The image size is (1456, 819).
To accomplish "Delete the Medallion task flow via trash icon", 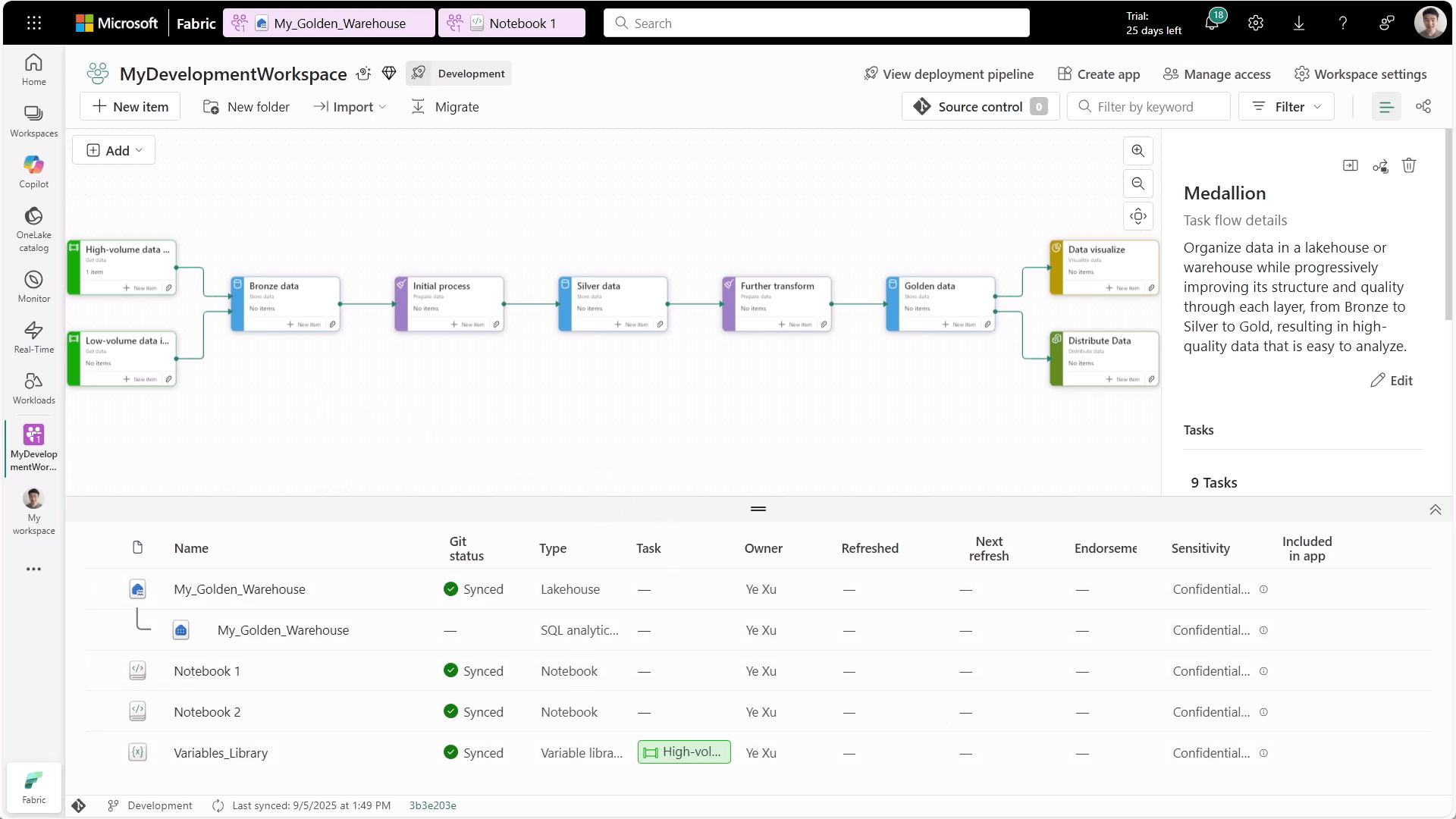I will pyautogui.click(x=1409, y=165).
